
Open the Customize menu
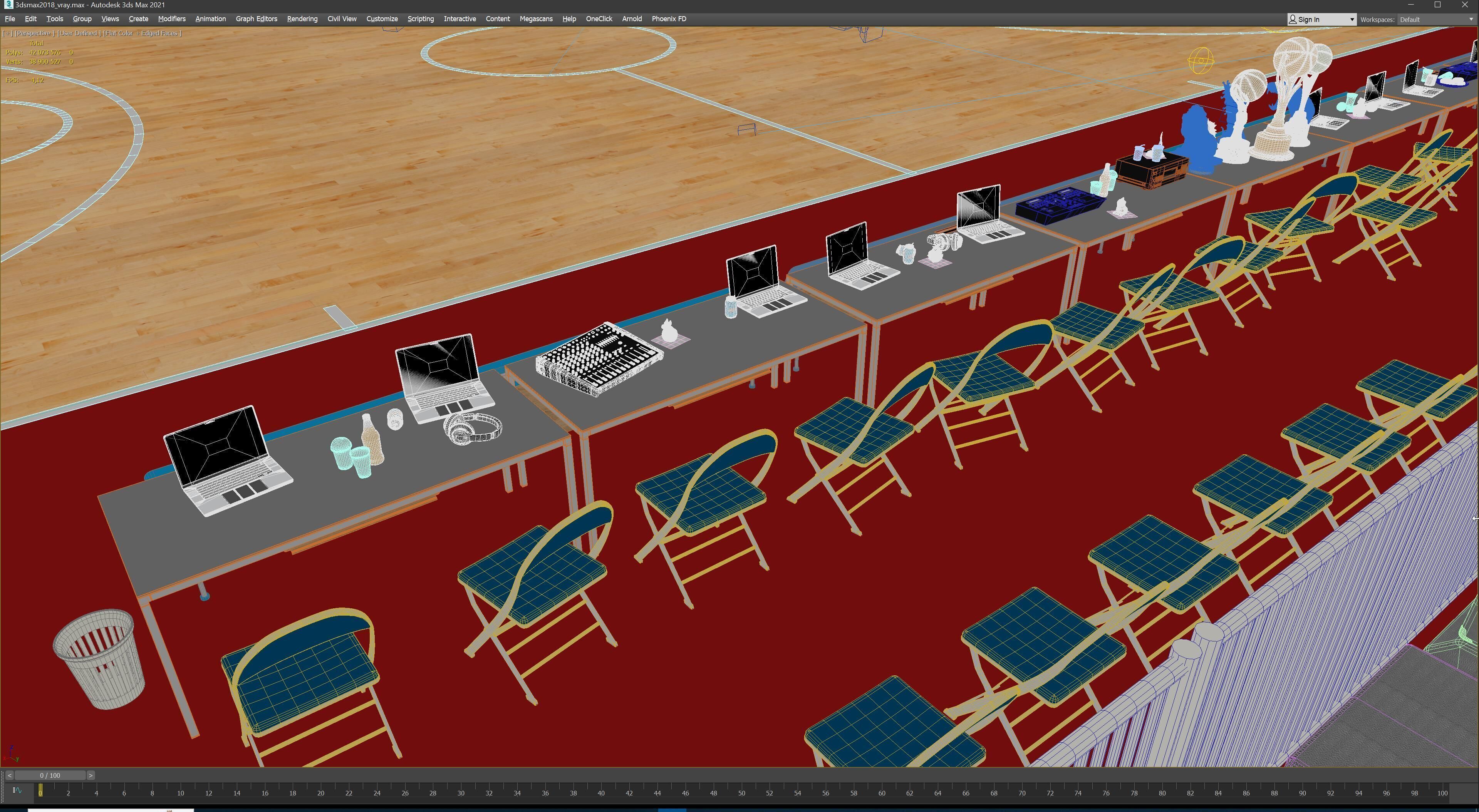point(382,19)
